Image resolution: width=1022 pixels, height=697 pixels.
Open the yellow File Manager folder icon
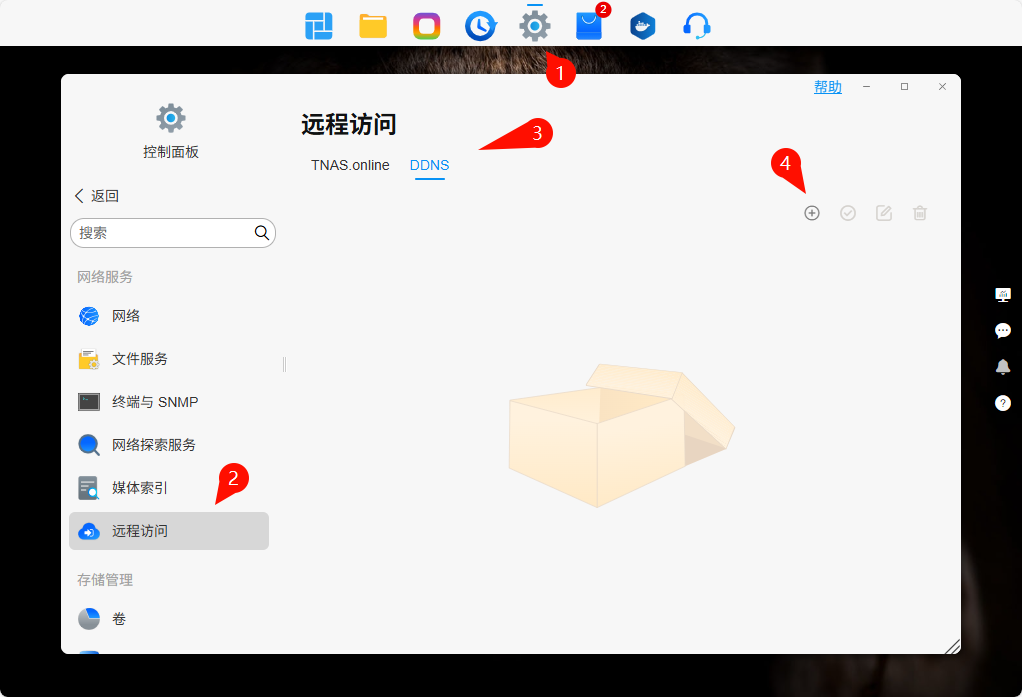(373, 26)
